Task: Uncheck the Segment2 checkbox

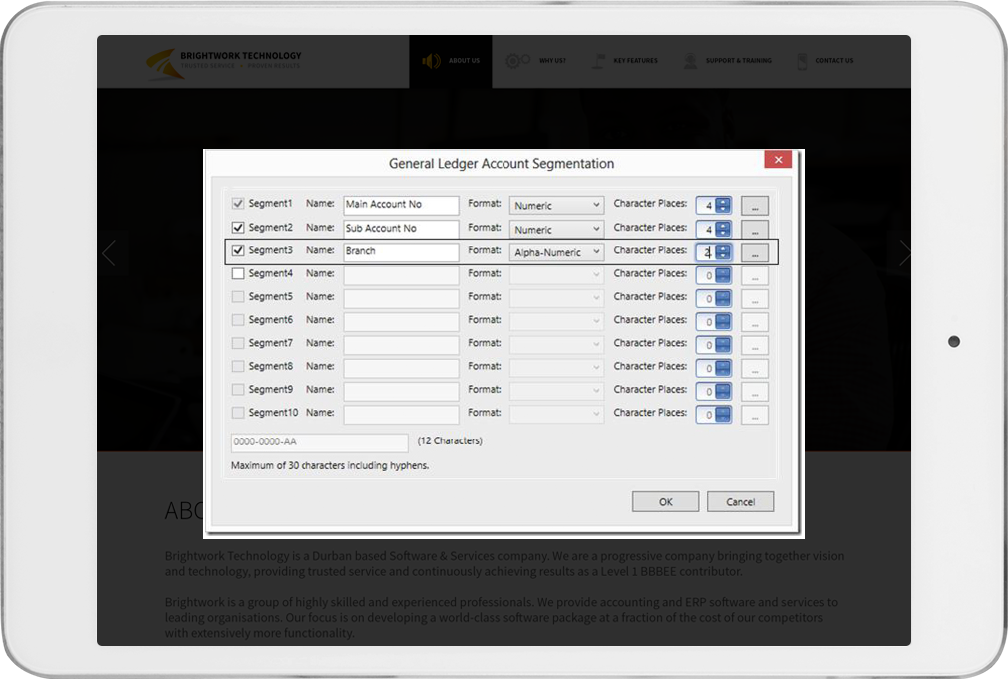Action: point(238,228)
